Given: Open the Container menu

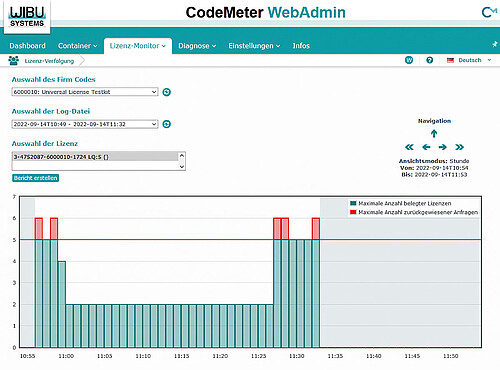Looking at the screenshot, I should tap(77, 46).
